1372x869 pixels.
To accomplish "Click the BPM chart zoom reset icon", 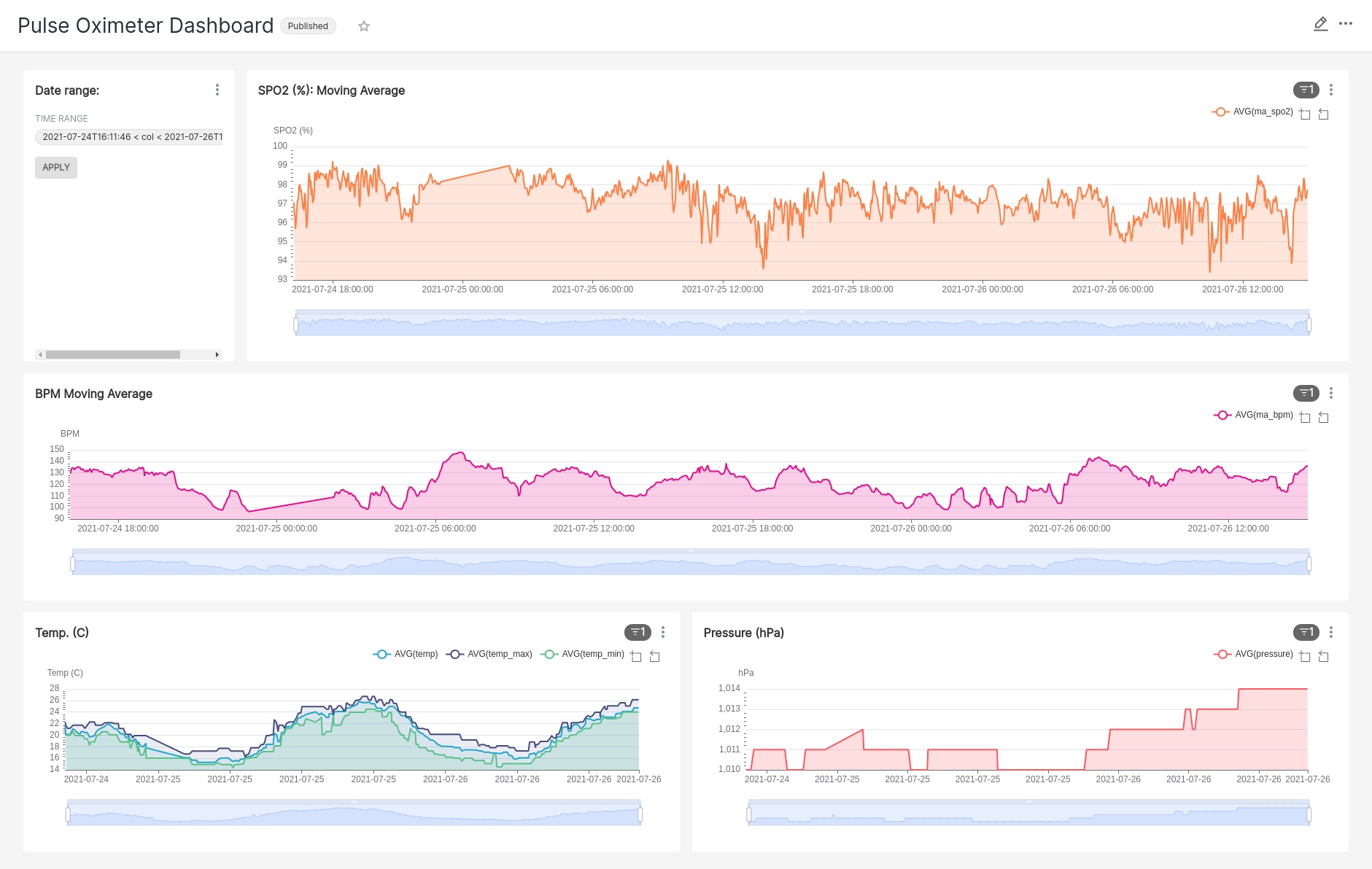I will pyautogui.click(x=1323, y=417).
